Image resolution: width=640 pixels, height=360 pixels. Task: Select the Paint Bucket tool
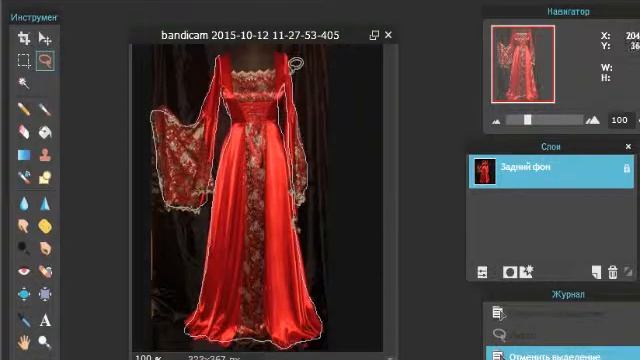(45, 131)
